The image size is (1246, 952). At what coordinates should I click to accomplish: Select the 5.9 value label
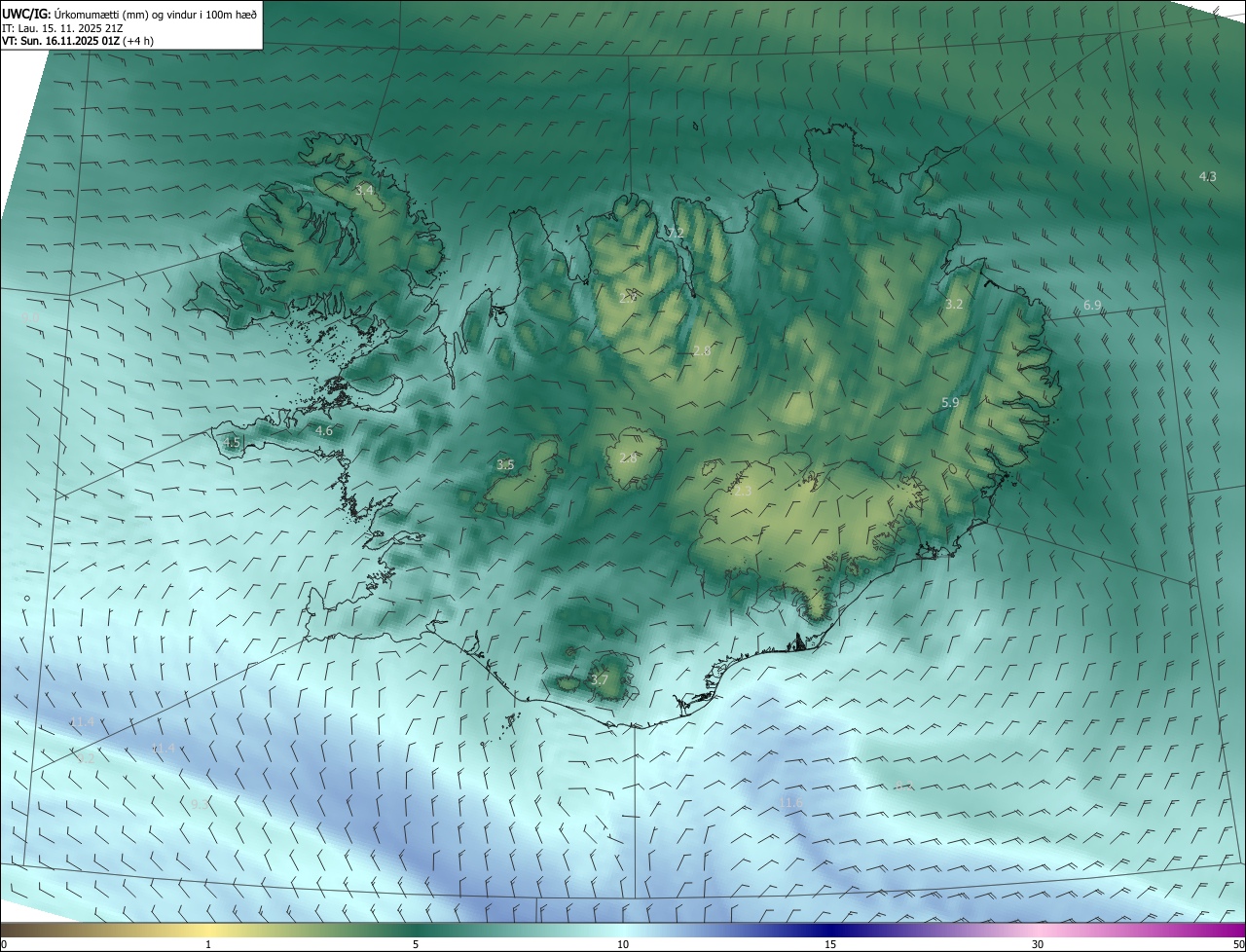click(950, 402)
